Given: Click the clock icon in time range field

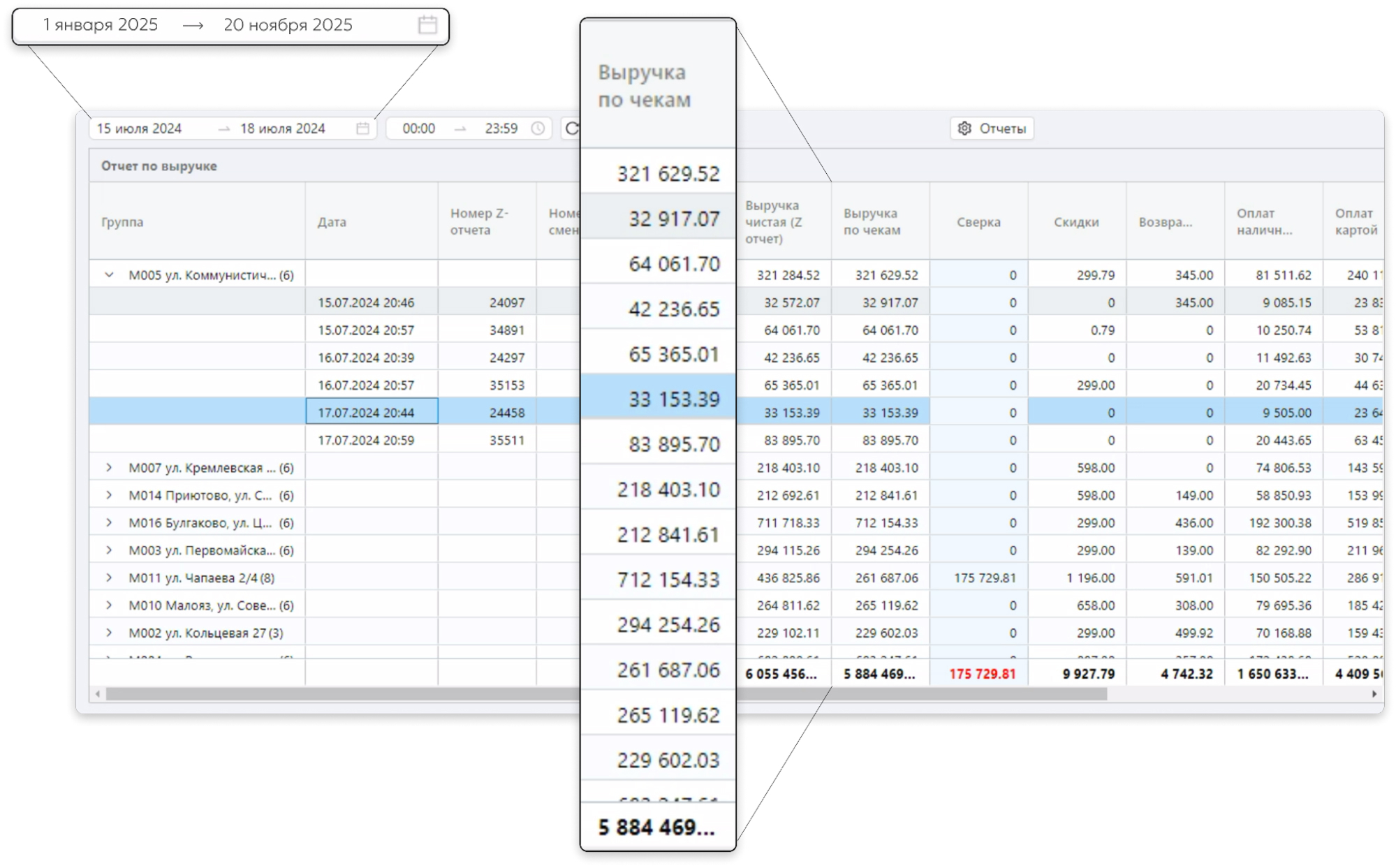Looking at the screenshot, I should coord(538,128).
